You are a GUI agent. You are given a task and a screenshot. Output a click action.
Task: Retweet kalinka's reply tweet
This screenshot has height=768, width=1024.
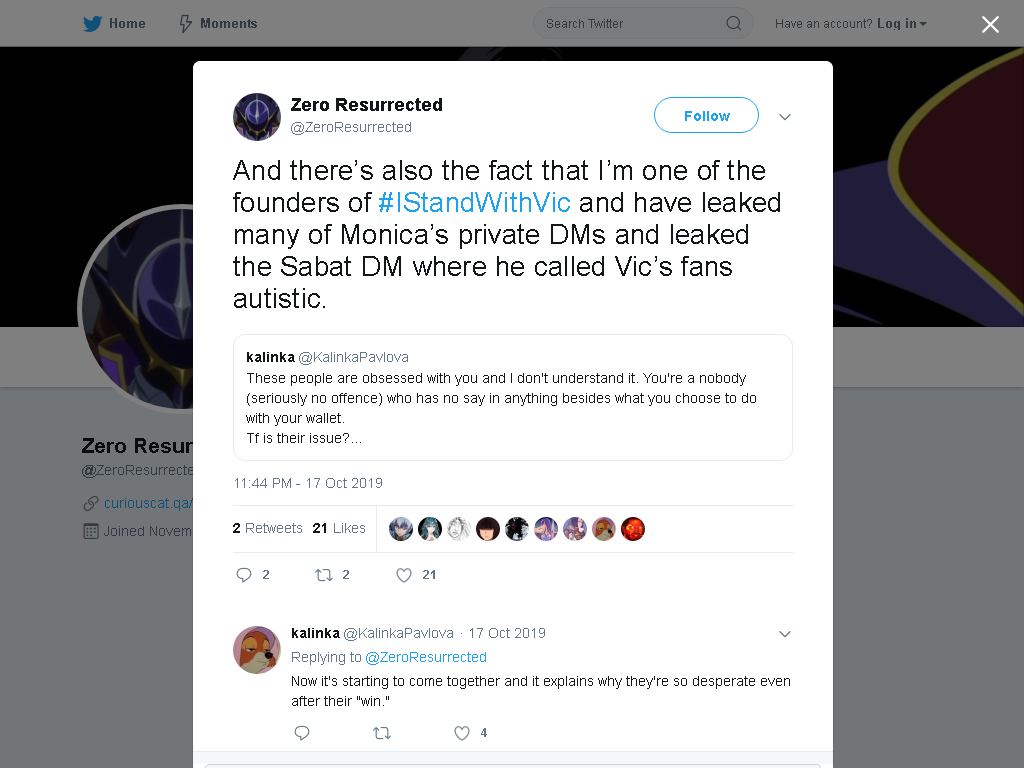[382, 733]
